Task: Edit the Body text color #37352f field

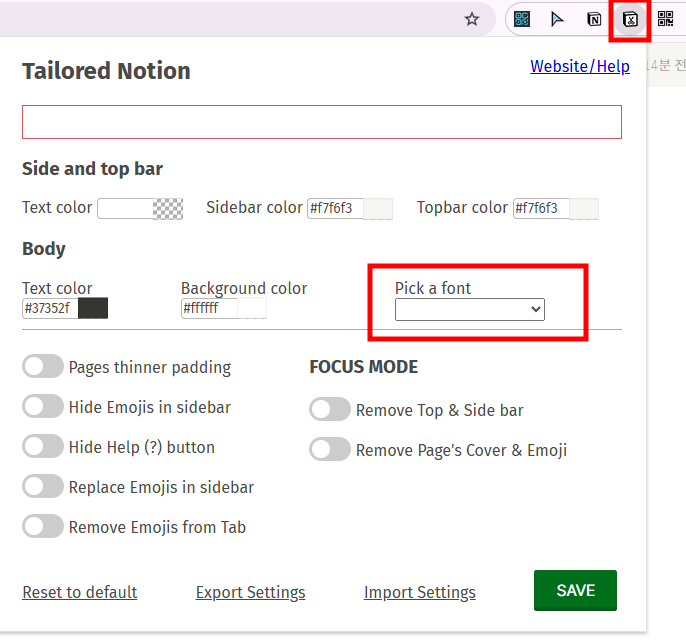Action: pos(50,308)
